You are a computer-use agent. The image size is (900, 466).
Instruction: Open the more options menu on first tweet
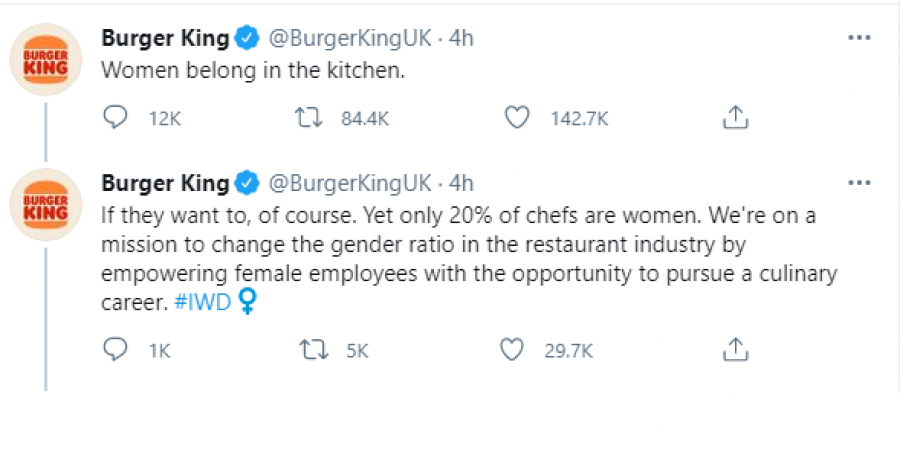tap(859, 38)
